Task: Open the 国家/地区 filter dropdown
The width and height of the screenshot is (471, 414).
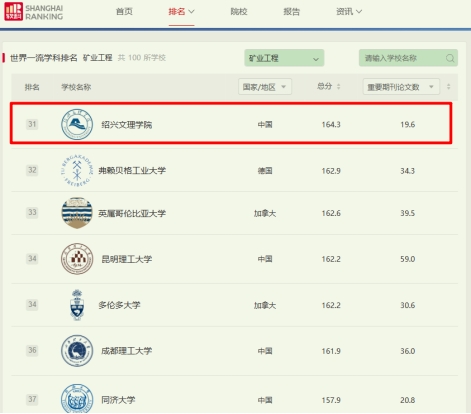Action: [265, 87]
